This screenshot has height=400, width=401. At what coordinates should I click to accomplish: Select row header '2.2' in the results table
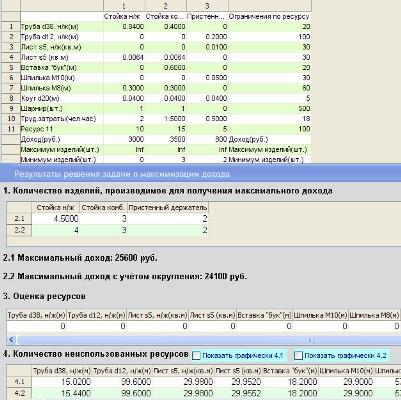pos(19,230)
